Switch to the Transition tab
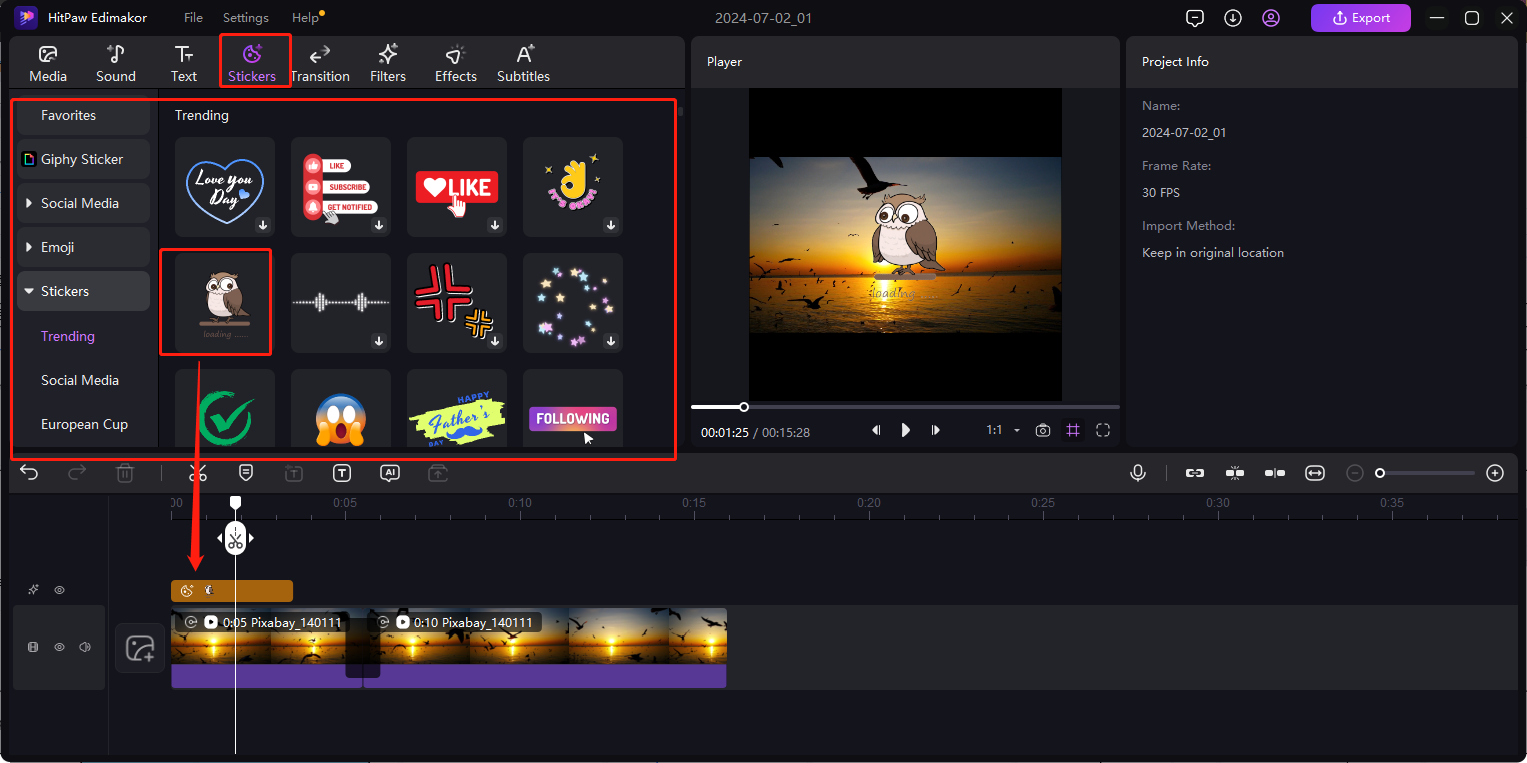Screen dimensions: 1527x763 click(x=320, y=63)
